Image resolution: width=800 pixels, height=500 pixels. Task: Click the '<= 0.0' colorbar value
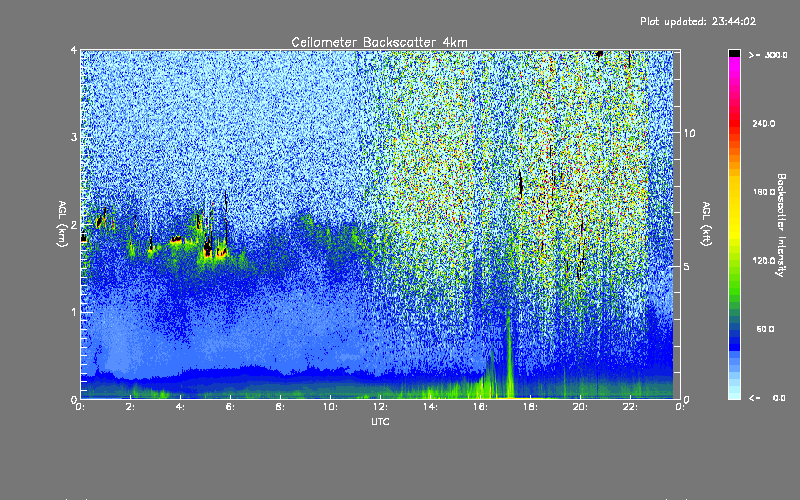767,398
